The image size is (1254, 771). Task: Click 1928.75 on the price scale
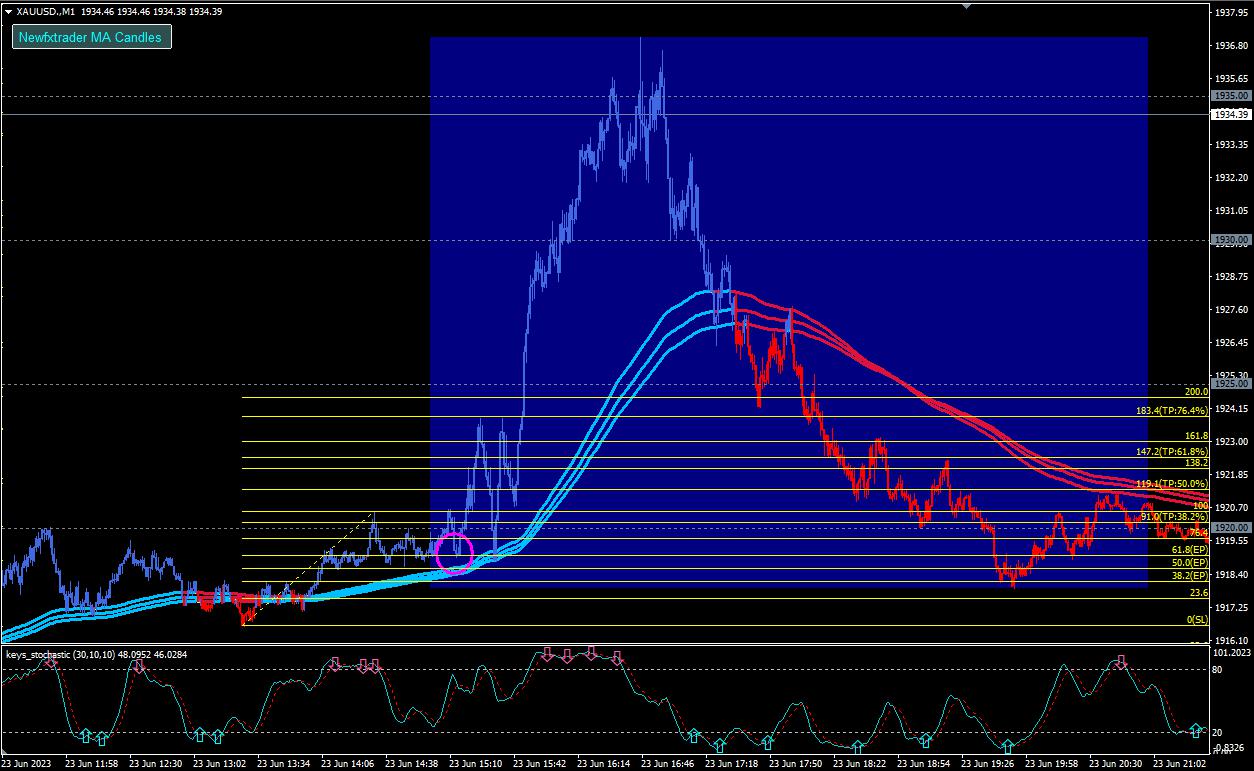(1231, 277)
